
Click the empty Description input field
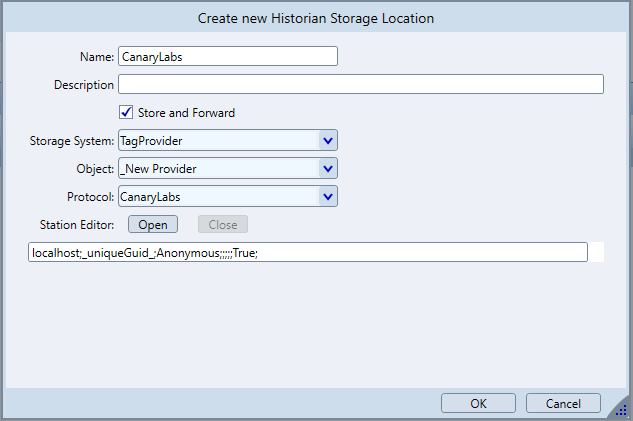pos(360,84)
